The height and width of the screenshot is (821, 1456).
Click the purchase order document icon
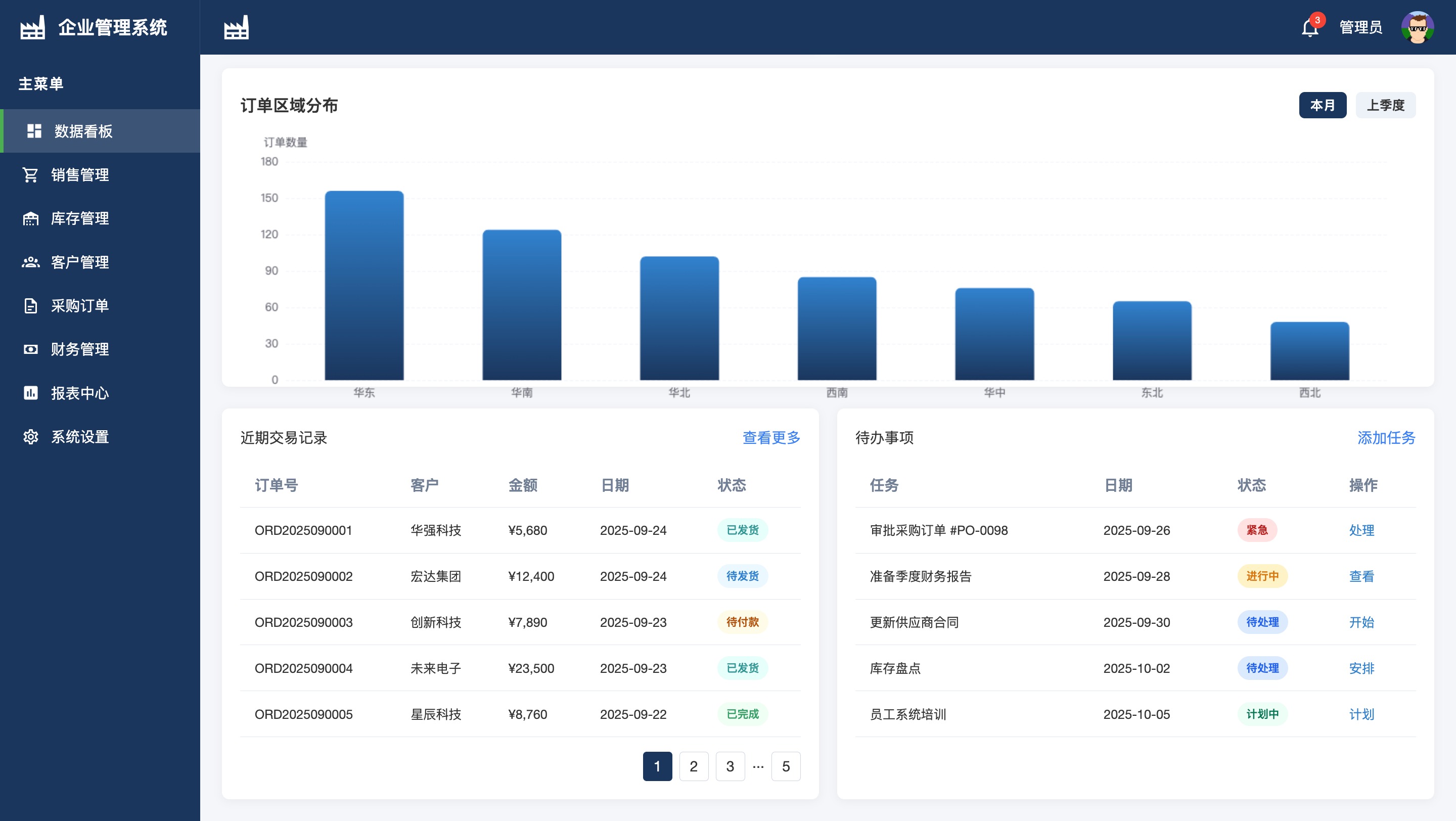tap(30, 306)
